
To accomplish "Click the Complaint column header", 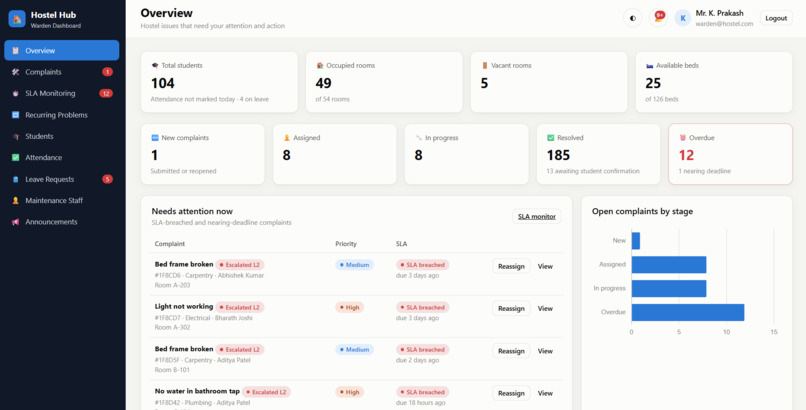I will pos(170,244).
